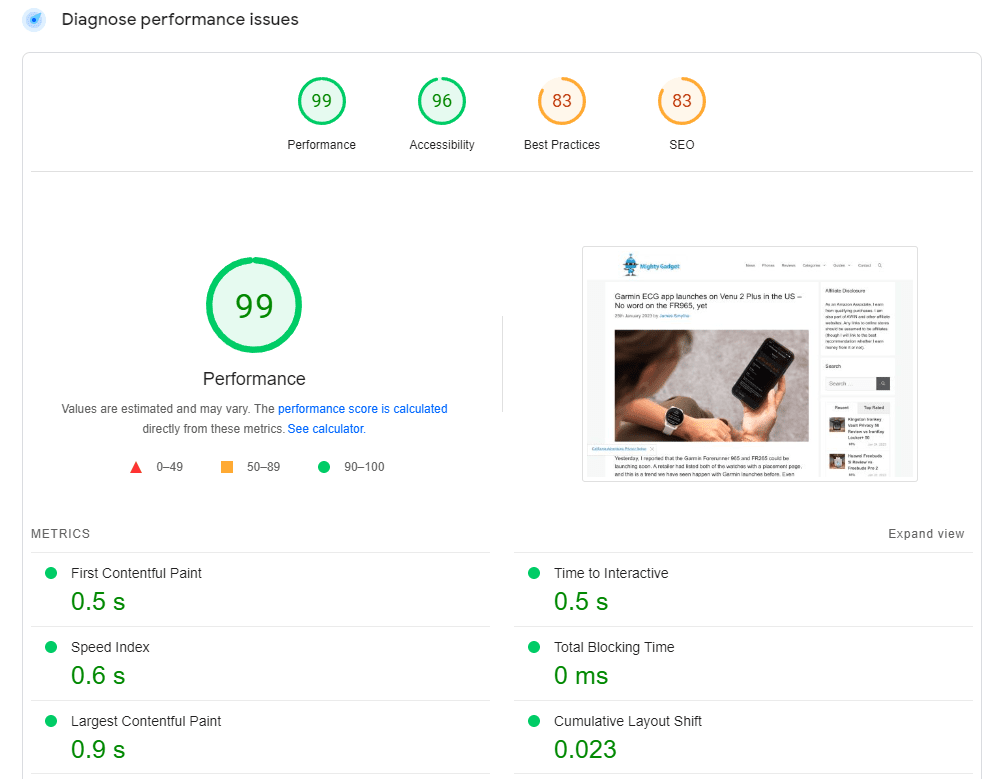The width and height of the screenshot is (992, 779).
Task: Follow the 'See calculator' link
Action: tap(326, 429)
